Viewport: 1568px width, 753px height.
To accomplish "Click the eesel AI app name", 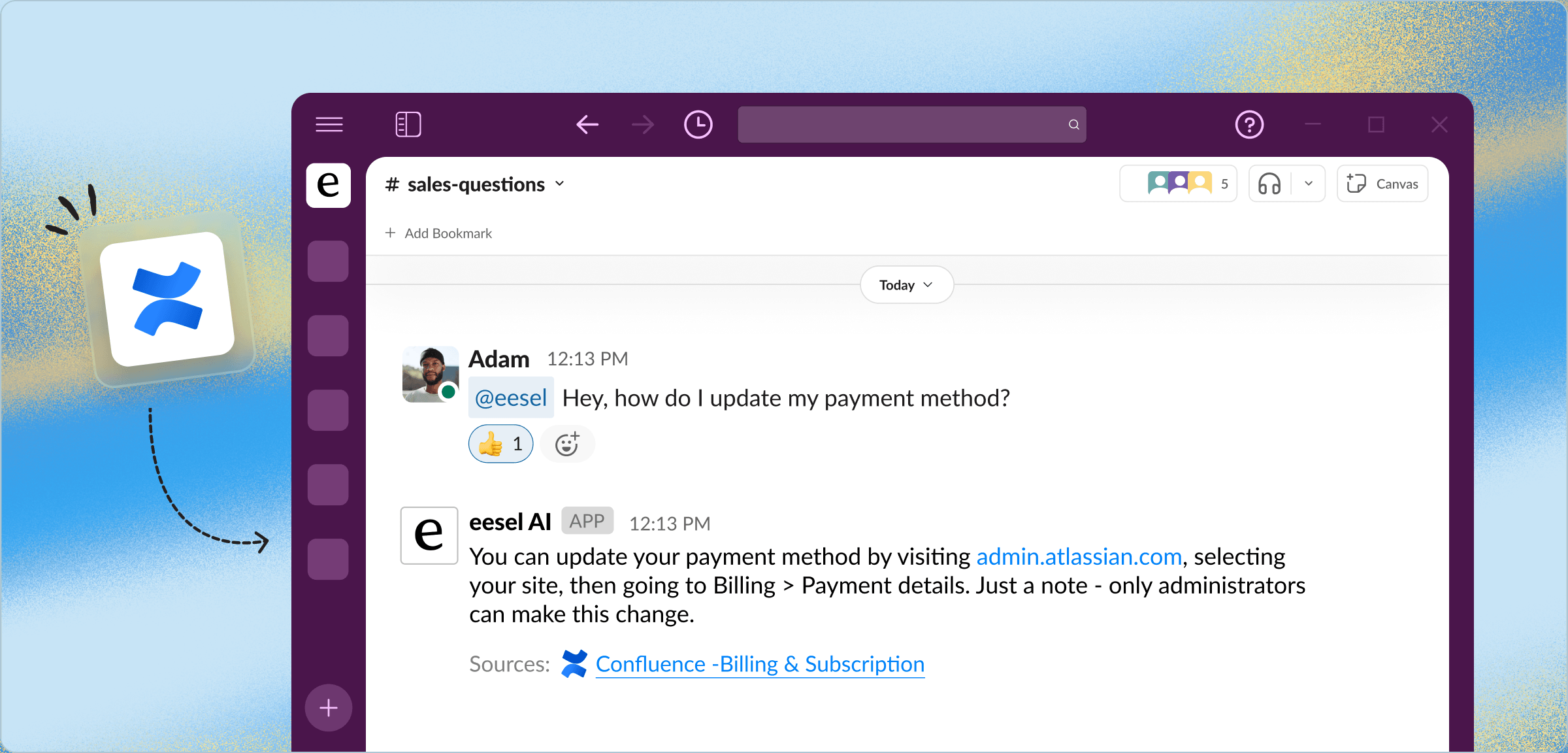I will (510, 522).
